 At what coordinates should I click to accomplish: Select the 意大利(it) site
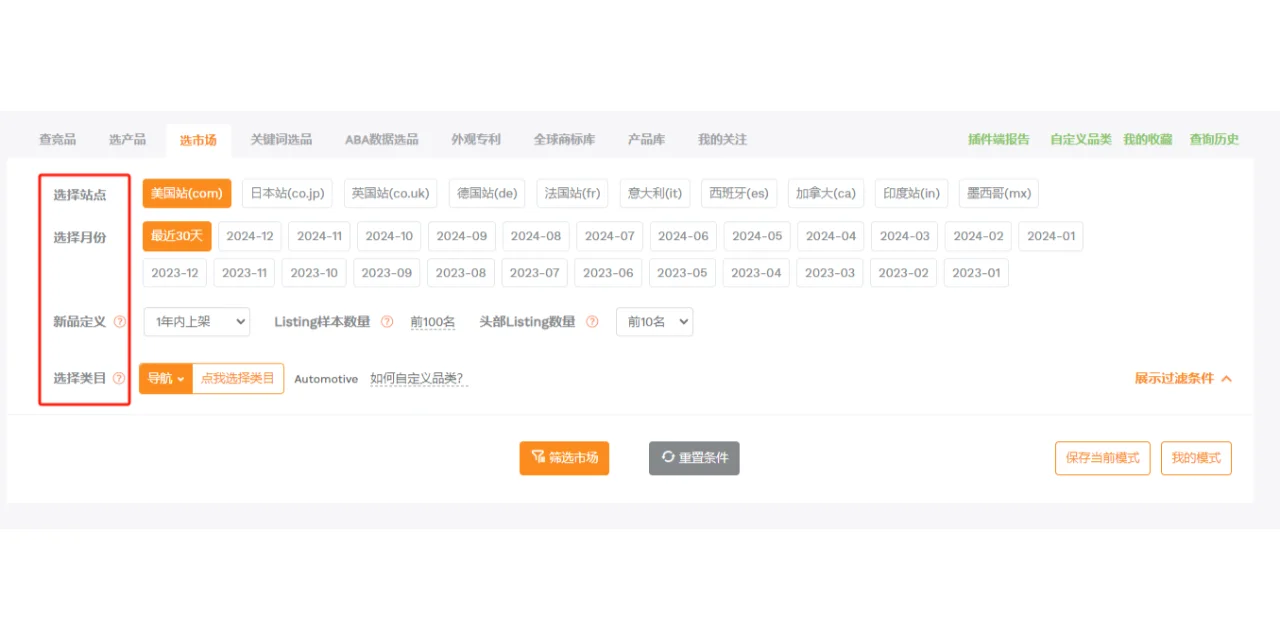coord(654,193)
